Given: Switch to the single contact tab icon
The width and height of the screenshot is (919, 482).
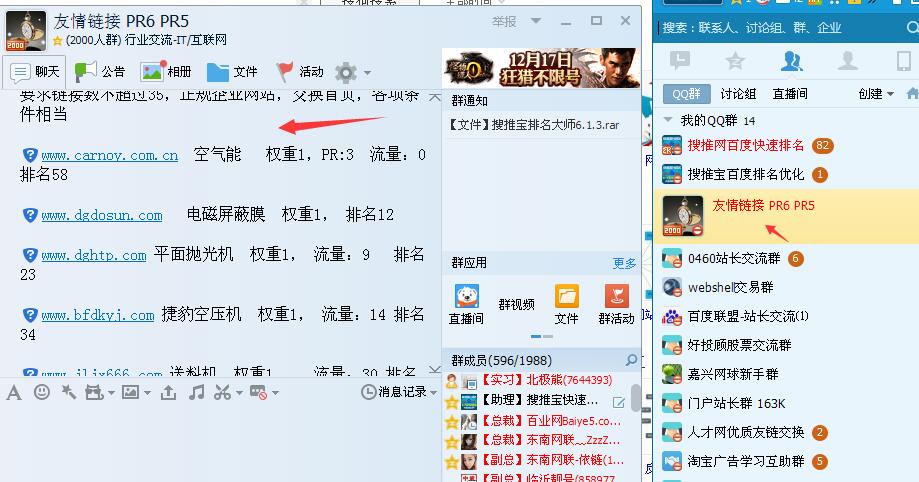Looking at the screenshot, I should coord(847,60).
